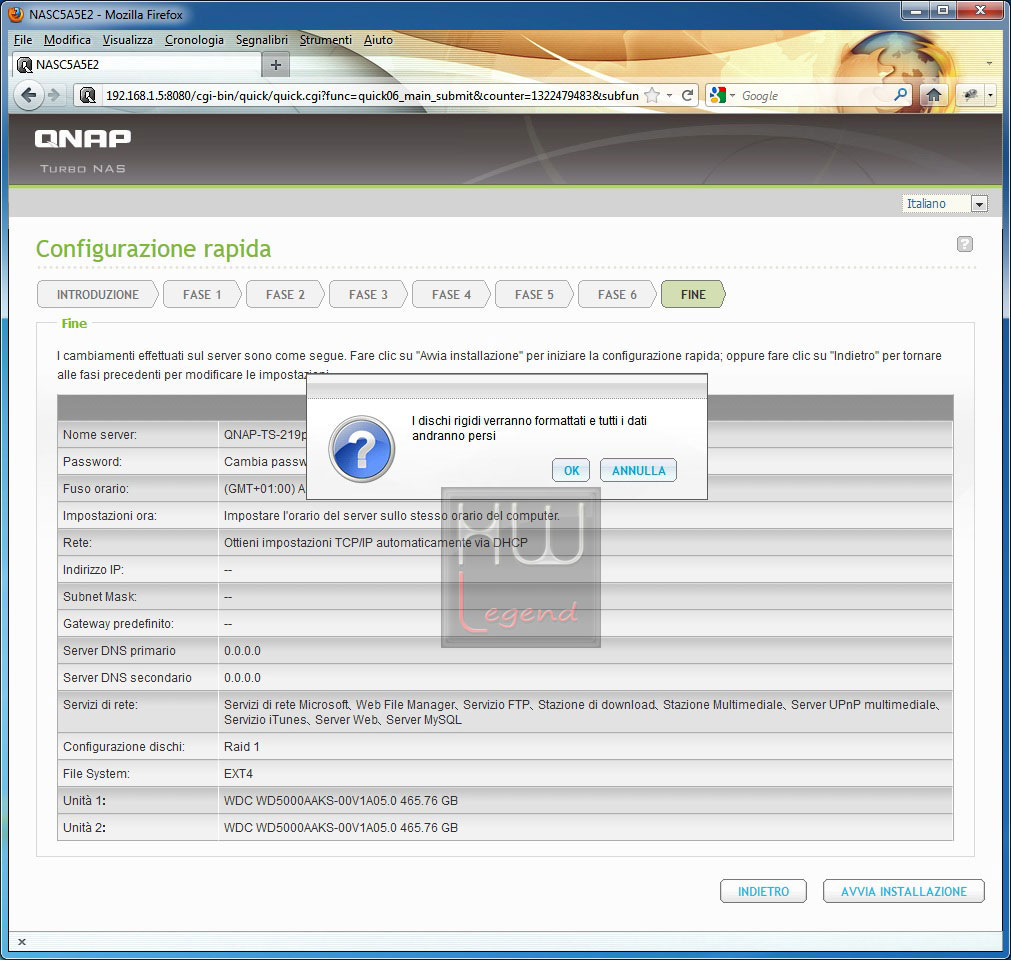Click the Unità 2 disk value

click(x=340, y=828)
